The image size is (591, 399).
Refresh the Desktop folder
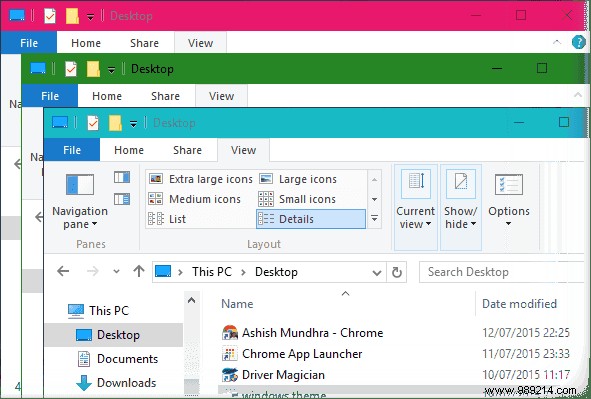(397, 272)
